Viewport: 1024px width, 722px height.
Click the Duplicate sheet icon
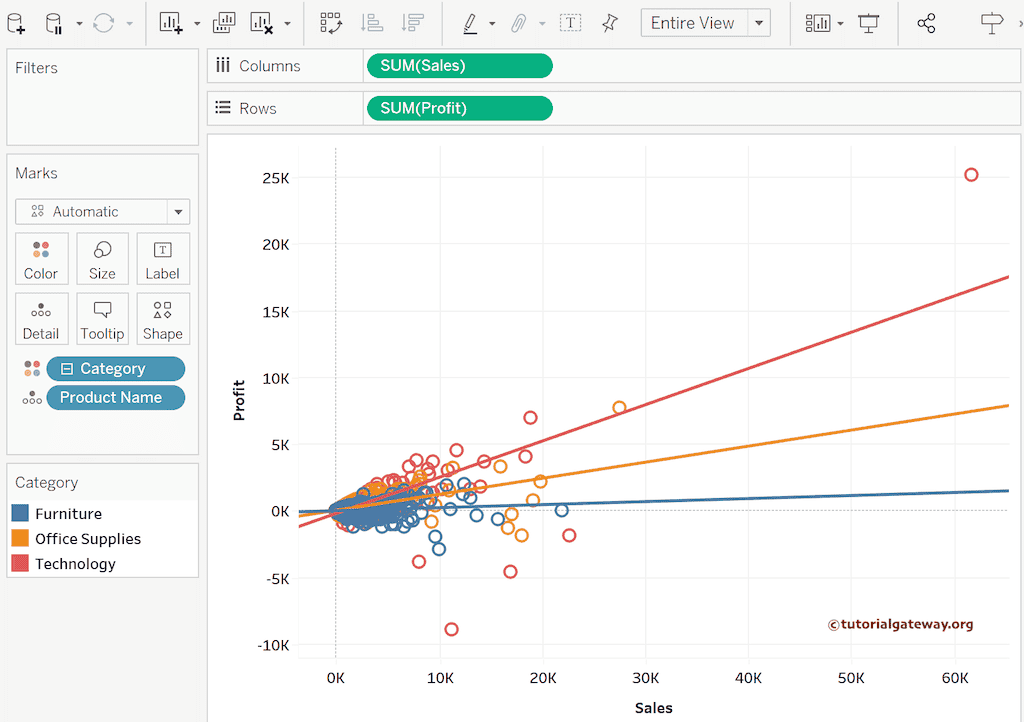224,23
